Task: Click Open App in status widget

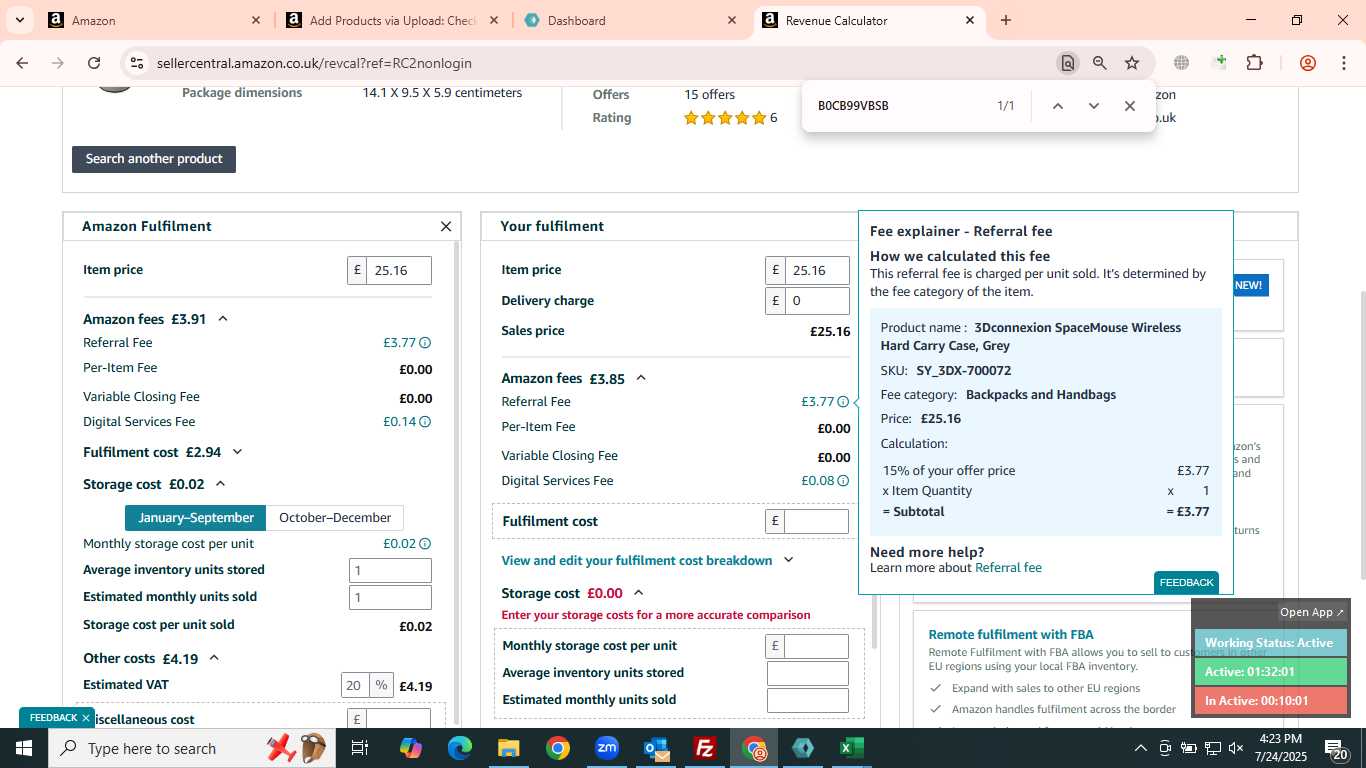Action: pyautogui.click(x=1312, y=612)
